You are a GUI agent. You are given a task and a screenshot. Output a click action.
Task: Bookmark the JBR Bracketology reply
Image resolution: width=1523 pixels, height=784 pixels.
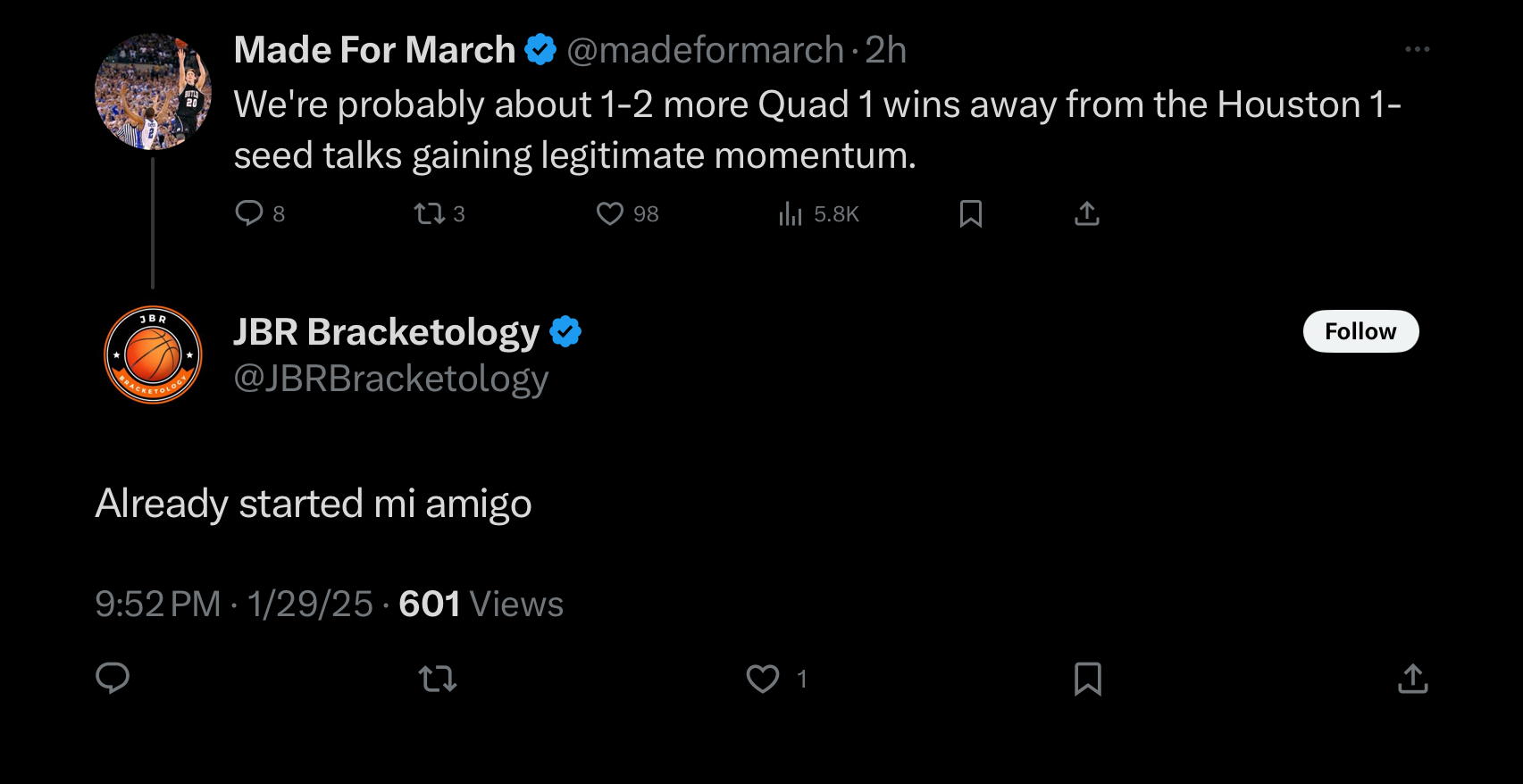coord(1087,679)
